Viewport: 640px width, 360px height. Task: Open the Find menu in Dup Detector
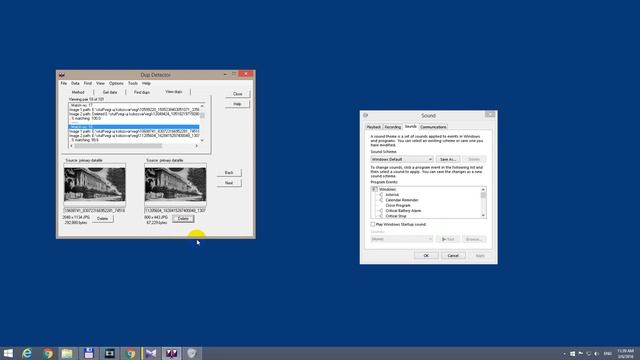coord(88,83)
